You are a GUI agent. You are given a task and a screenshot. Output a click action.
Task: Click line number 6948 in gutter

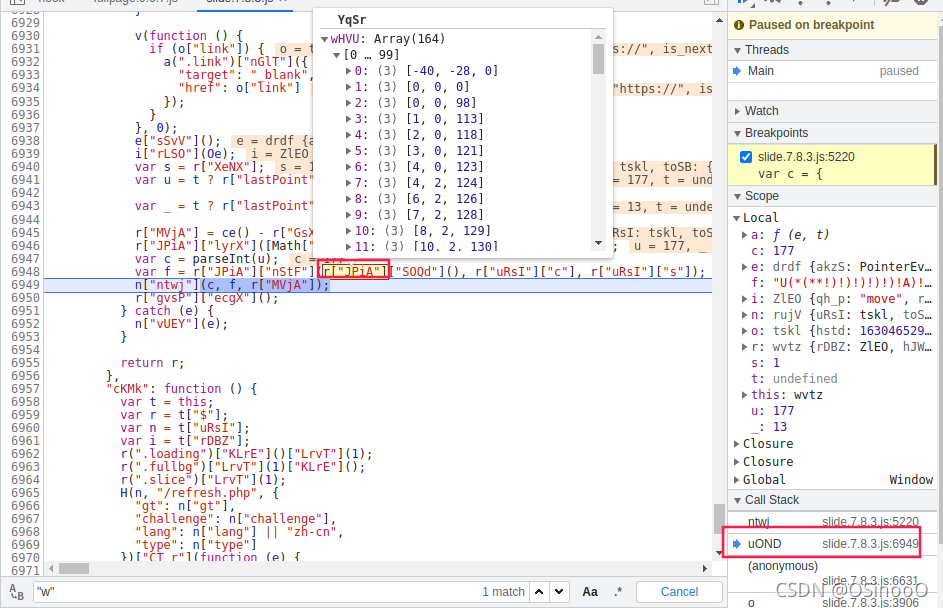[x=25, y=272]
